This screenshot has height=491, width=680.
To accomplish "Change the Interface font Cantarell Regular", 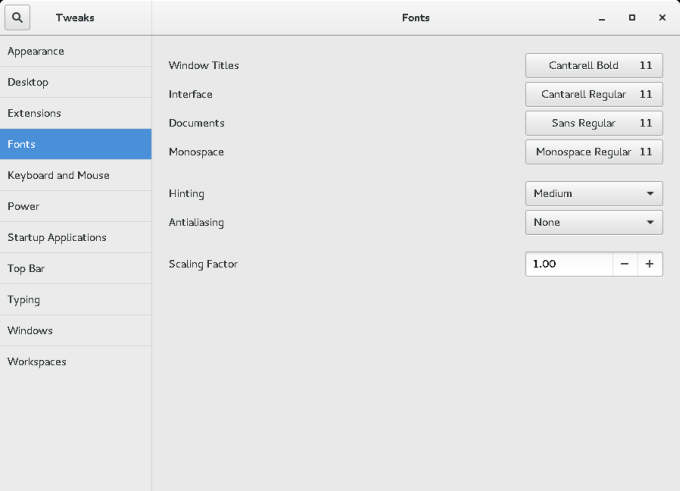I will pos(593,94).
